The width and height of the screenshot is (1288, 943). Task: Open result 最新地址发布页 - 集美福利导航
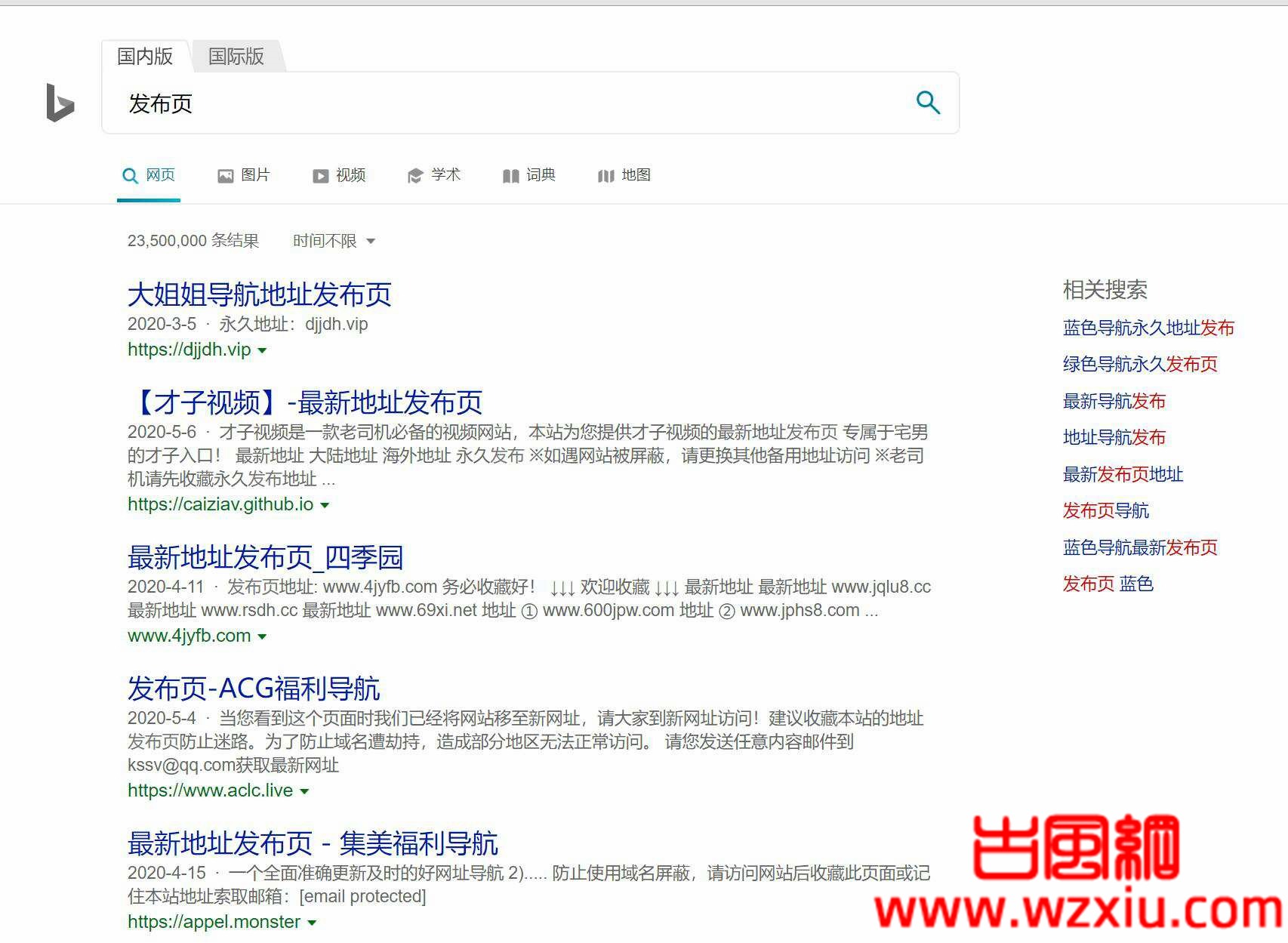313,843
